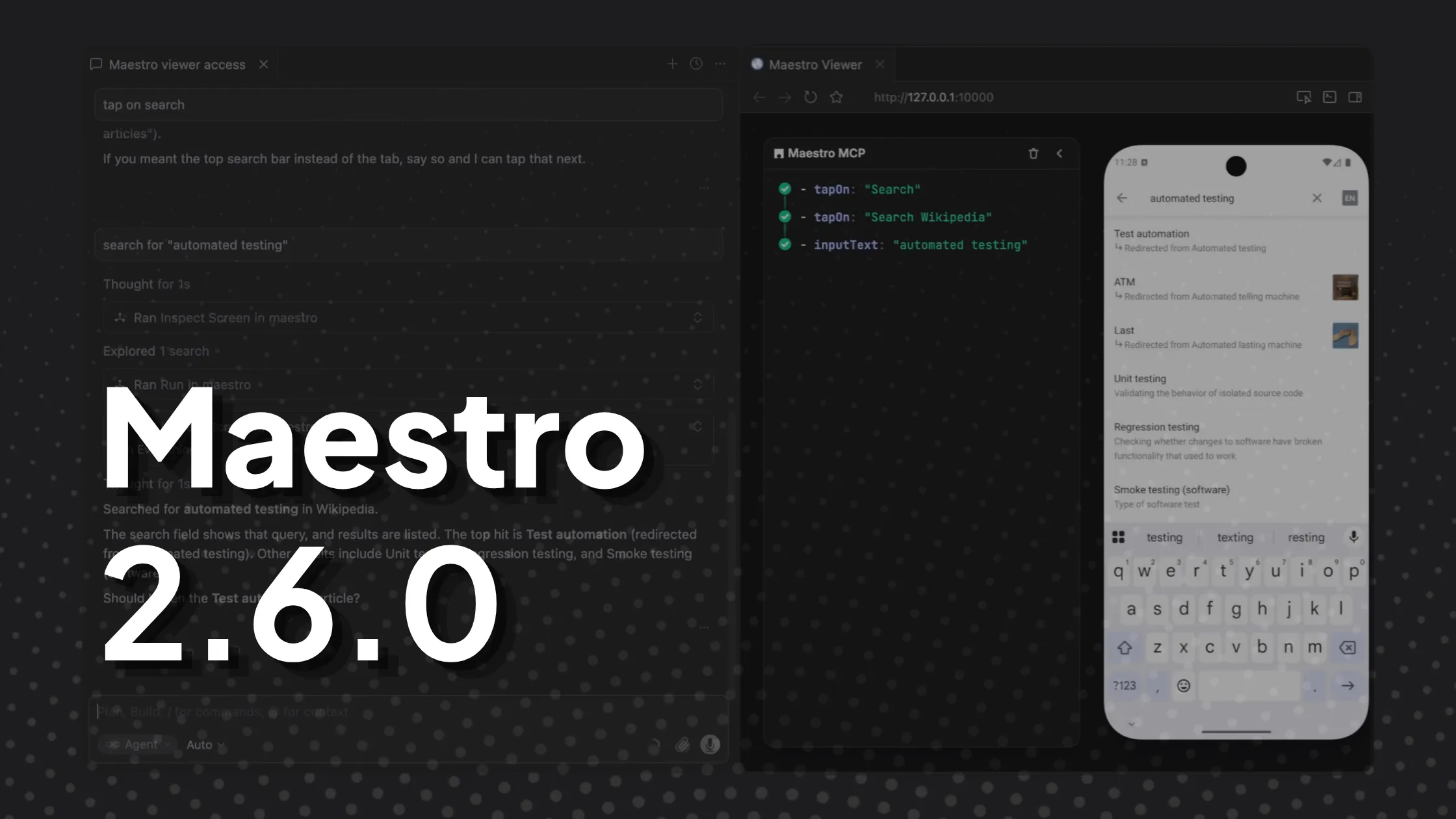Screen dimensions: 1456x819
Task: Open the Test automation search result
Action: [x=1236, y=240]
